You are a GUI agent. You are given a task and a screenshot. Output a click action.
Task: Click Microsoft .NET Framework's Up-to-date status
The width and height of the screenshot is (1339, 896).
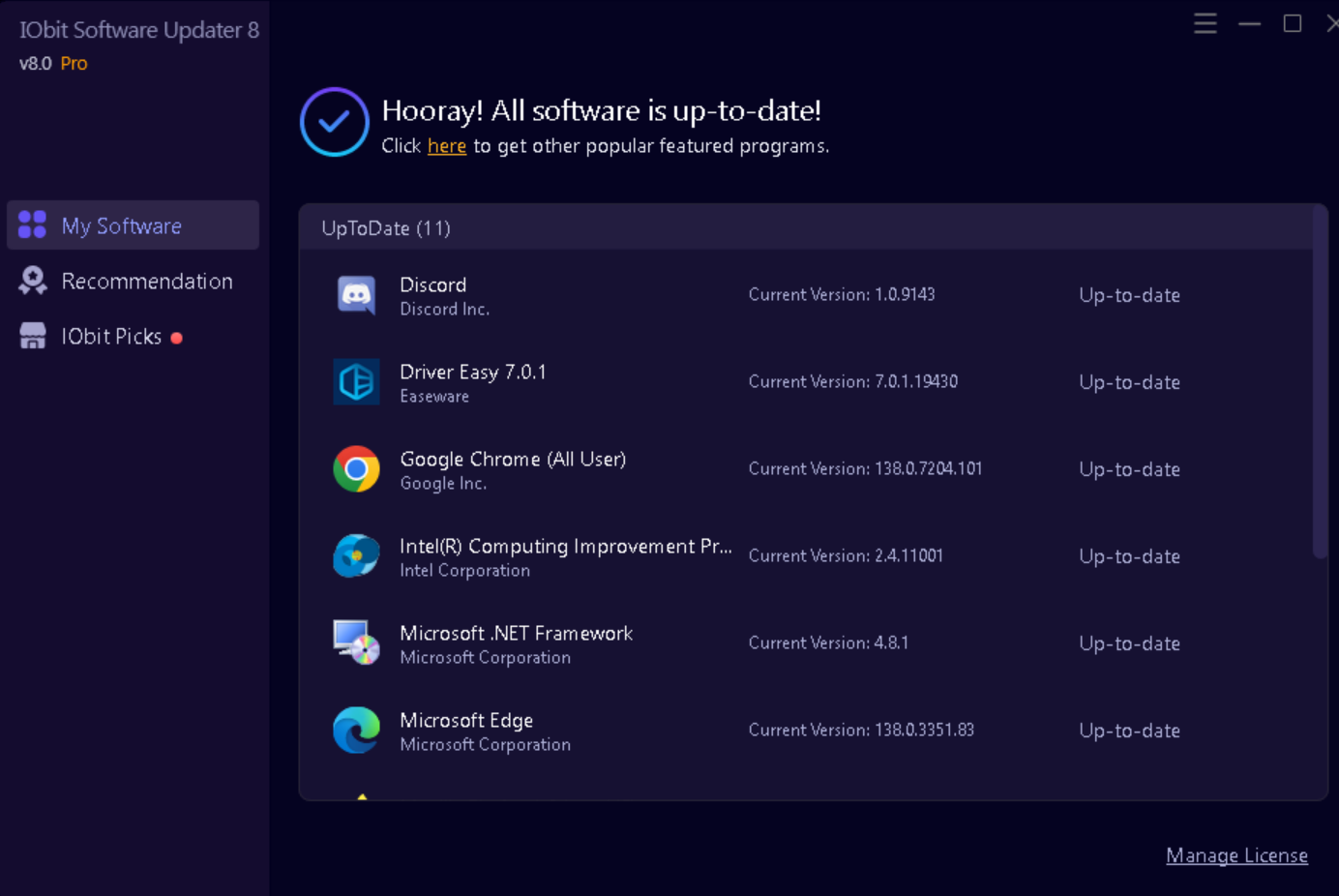click(x=1129, y=643)
